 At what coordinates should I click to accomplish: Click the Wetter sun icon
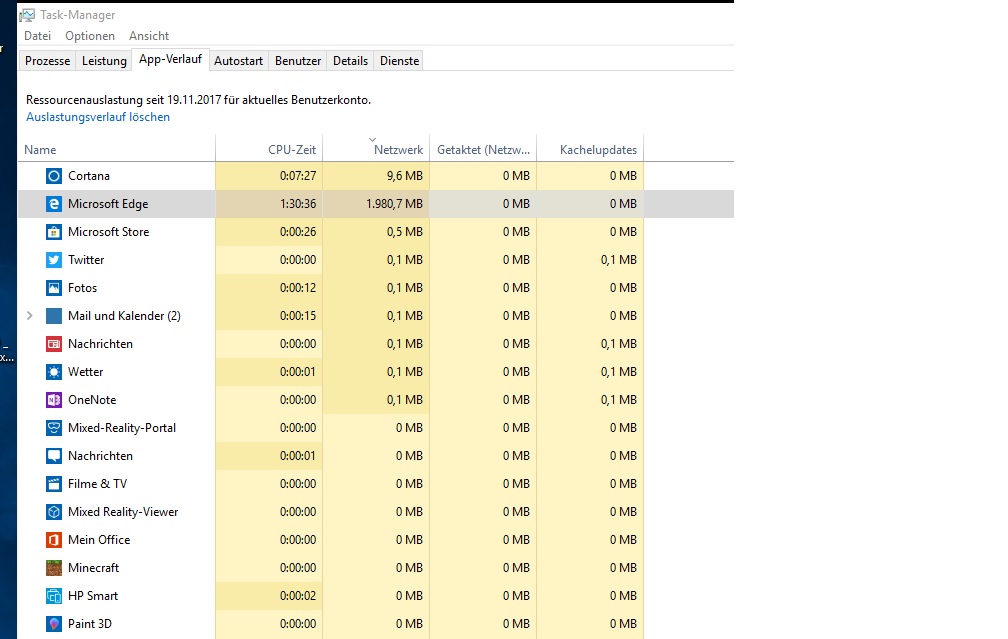click(x=54, y=372)
